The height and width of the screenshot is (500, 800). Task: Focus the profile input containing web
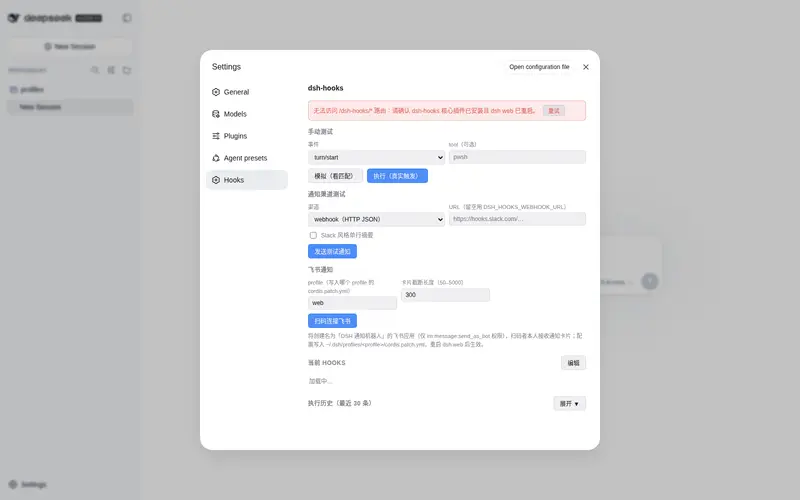353,303
